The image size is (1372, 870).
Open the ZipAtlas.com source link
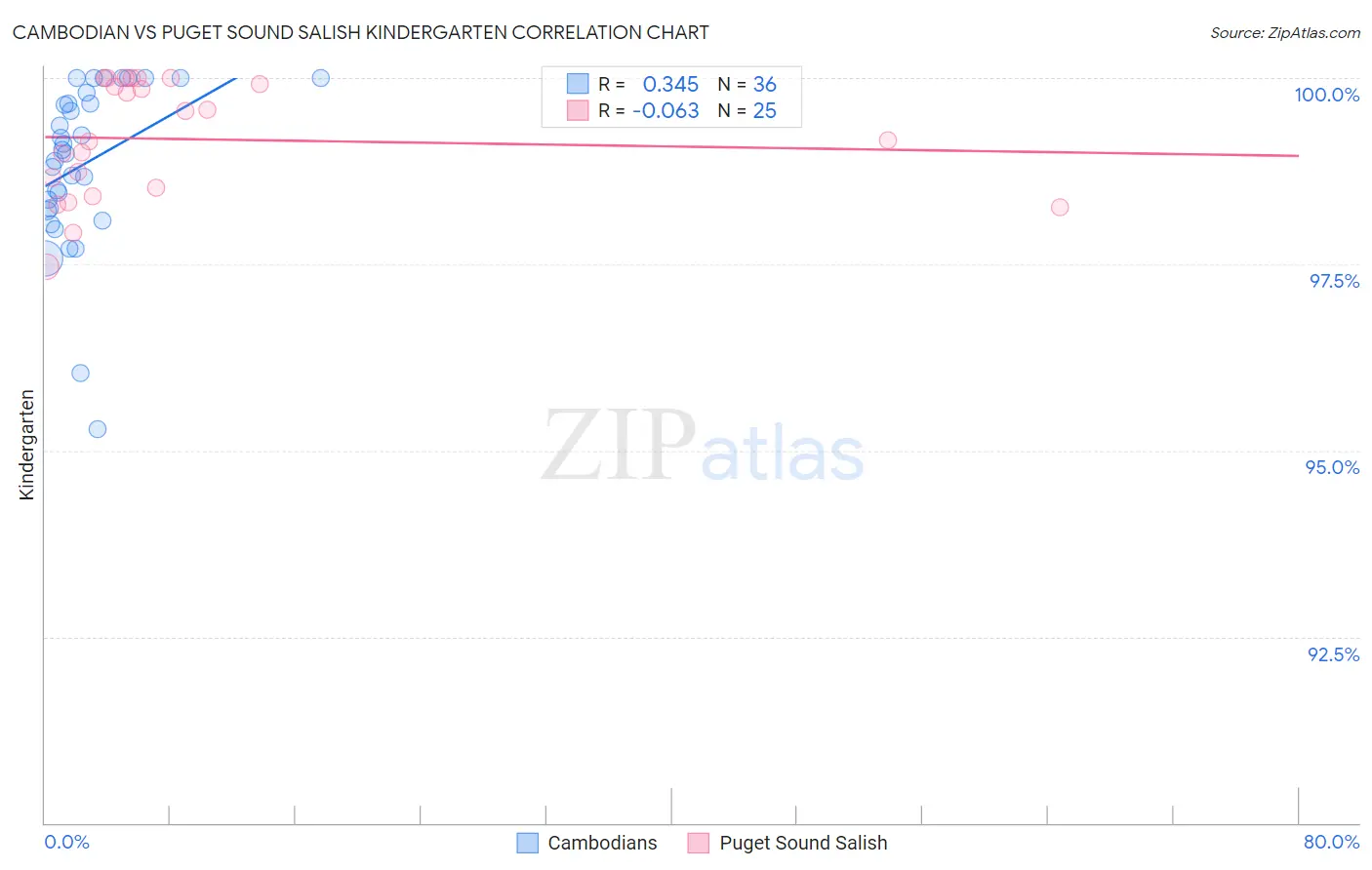point(1284,32)
